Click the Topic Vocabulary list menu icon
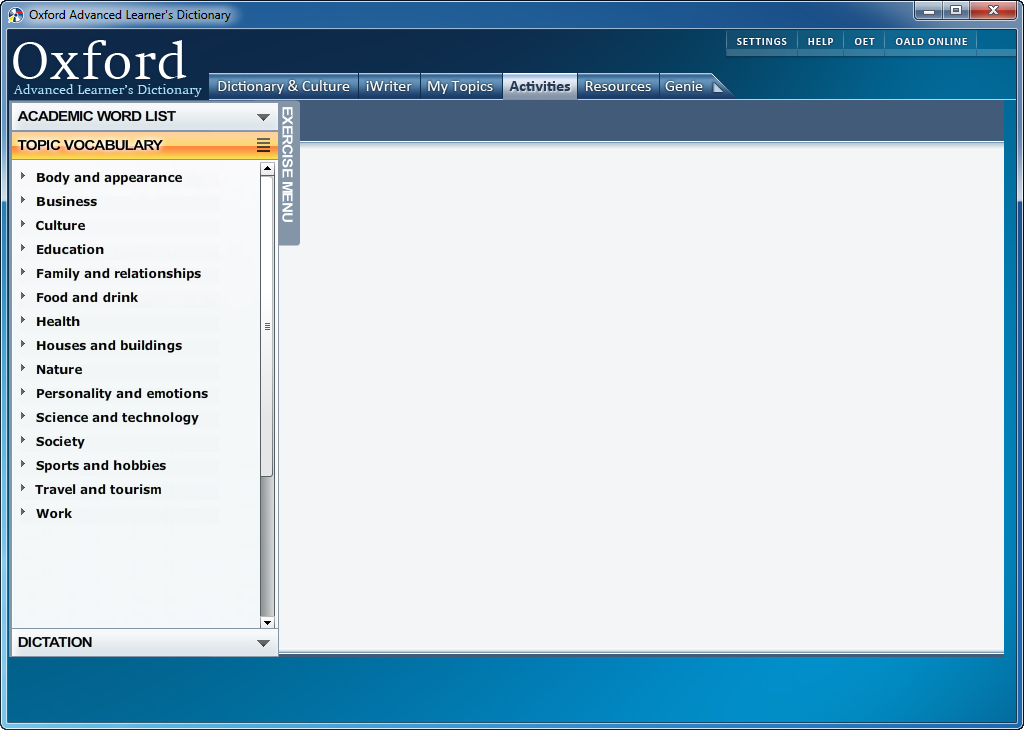 click(x=263, y=145)
